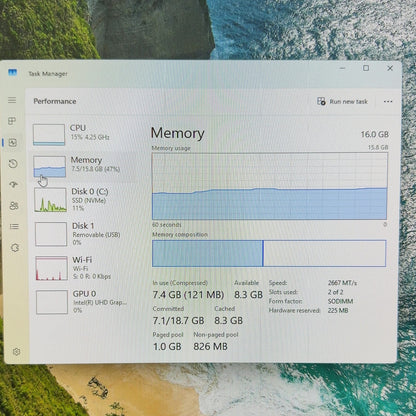
Task: Select the Performance page icon in sidebar
Action: click(x=13, y=143)
